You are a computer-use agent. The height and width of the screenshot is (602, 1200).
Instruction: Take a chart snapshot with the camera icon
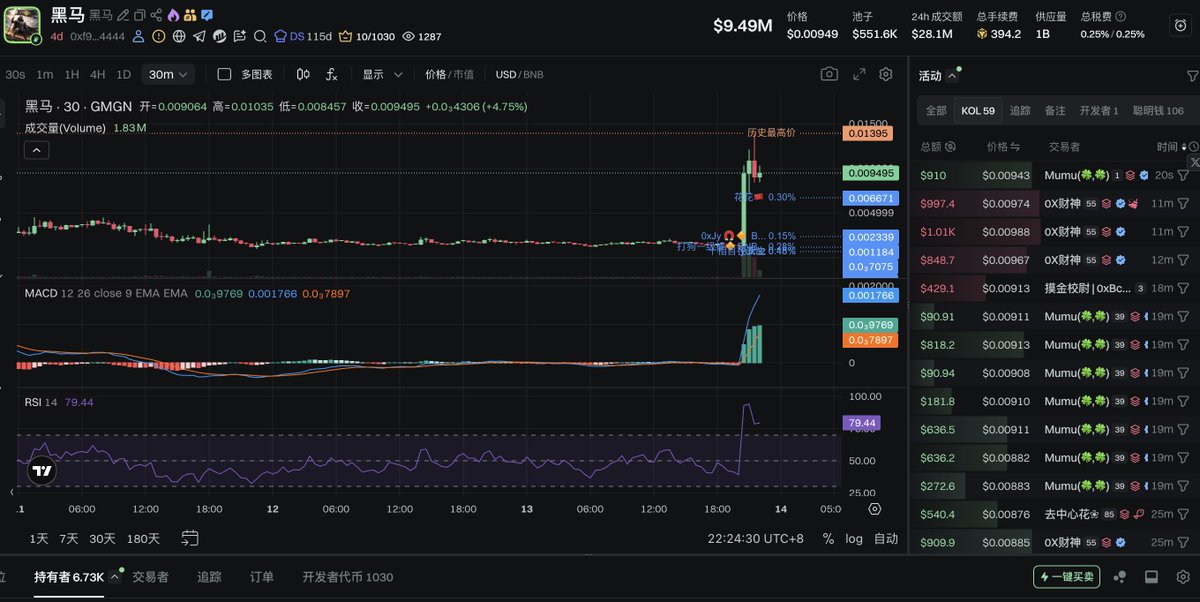pyautogui.click(x=830, y=73)
